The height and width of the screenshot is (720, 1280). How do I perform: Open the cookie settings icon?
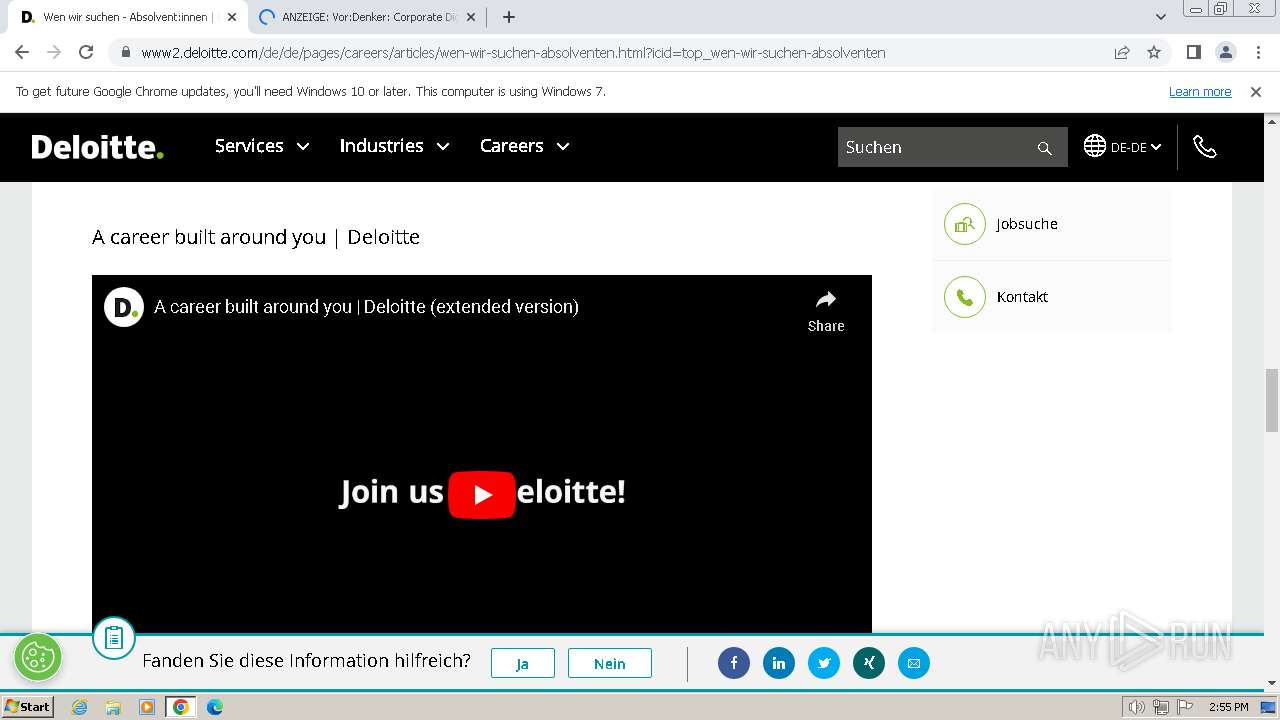[38, 657]
